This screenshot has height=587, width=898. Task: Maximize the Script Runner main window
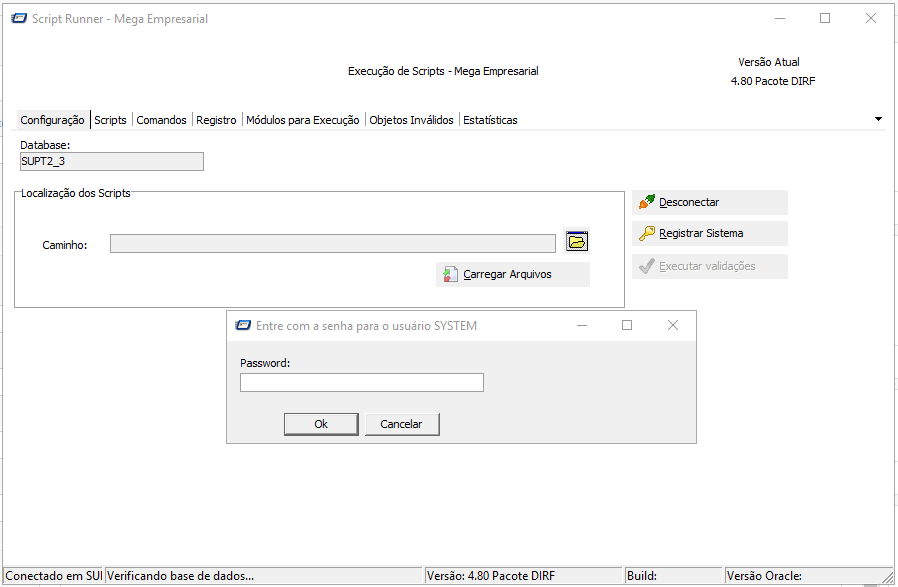pyautogui.click(x=825, y=18)
